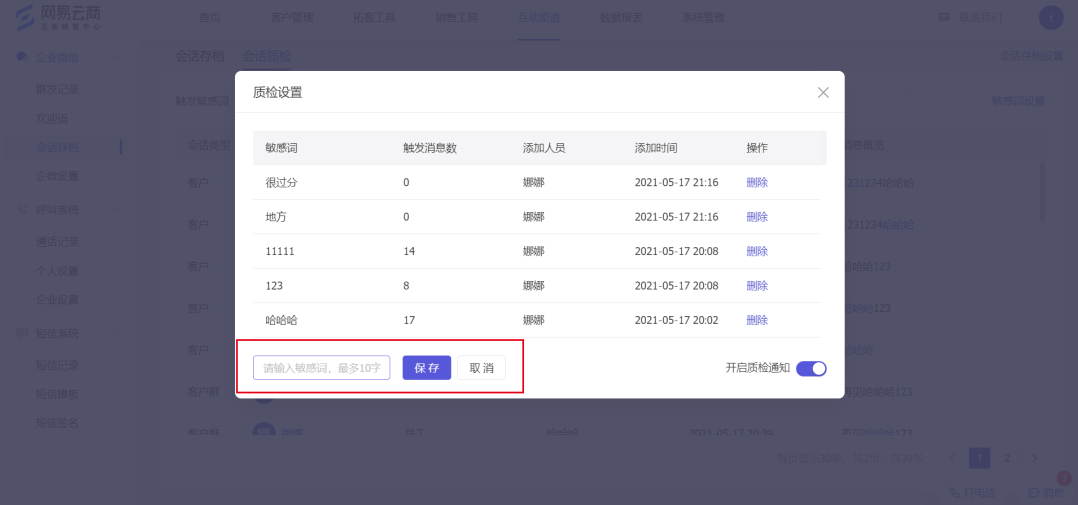Select 欢迎语 in the sidebar

pos(52,119)
